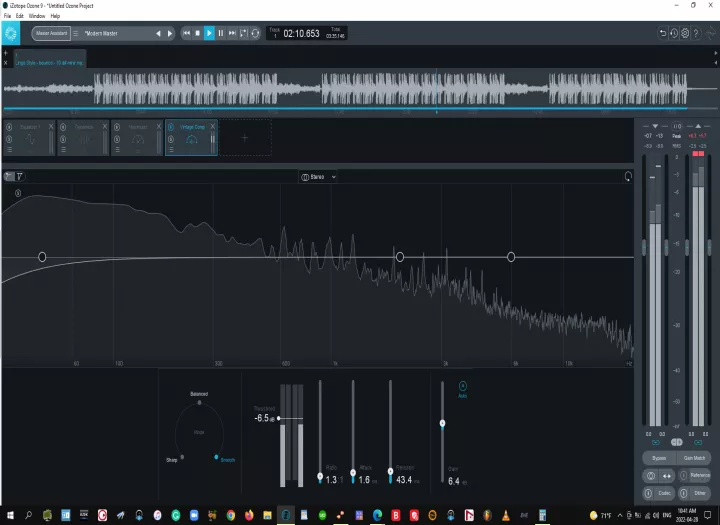The height and width of the screenshot is (525, 720).
Task: Add a module with the plus slot
Action: click(245, 138)
